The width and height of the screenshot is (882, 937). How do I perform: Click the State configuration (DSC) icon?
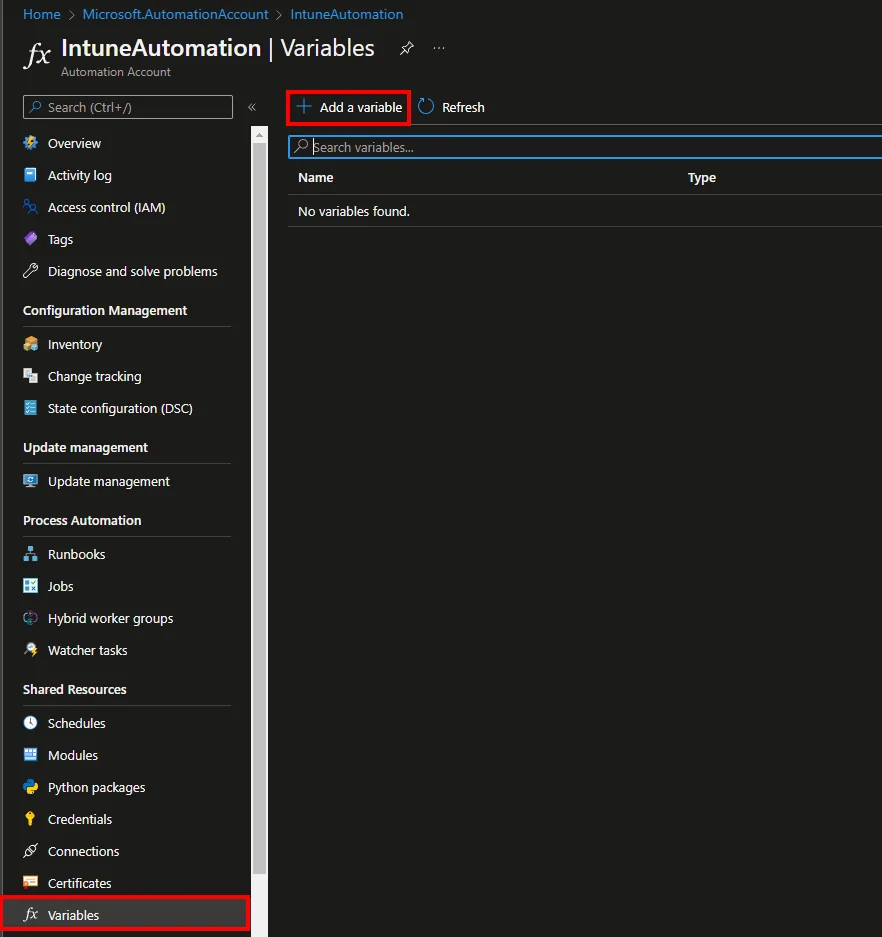tap(30, 408)
